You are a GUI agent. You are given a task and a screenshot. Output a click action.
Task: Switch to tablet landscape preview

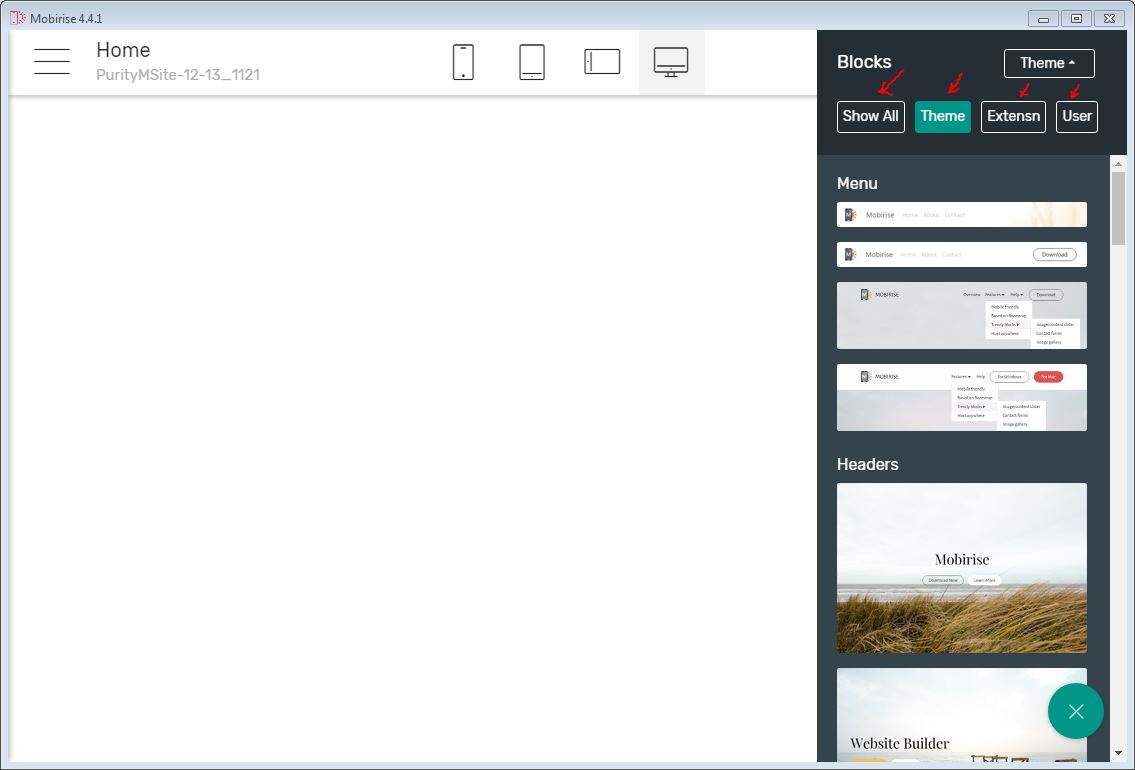(x=602, y=62)
